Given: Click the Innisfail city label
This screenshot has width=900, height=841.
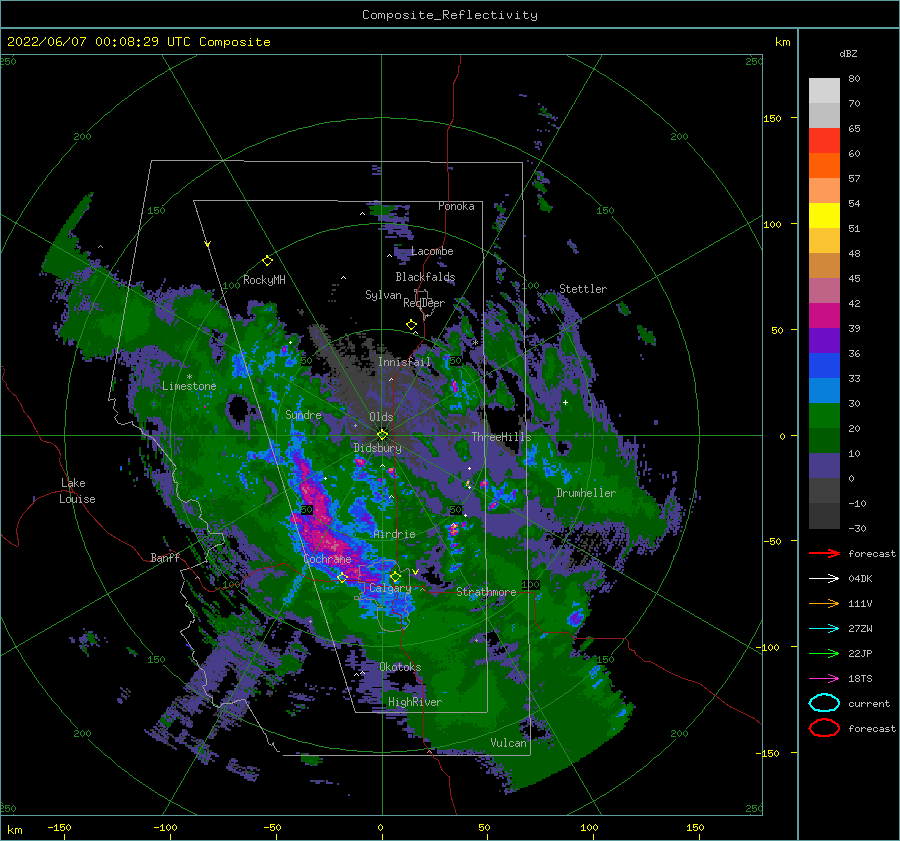Looking at the screenshot, I should tap(405, 362).
